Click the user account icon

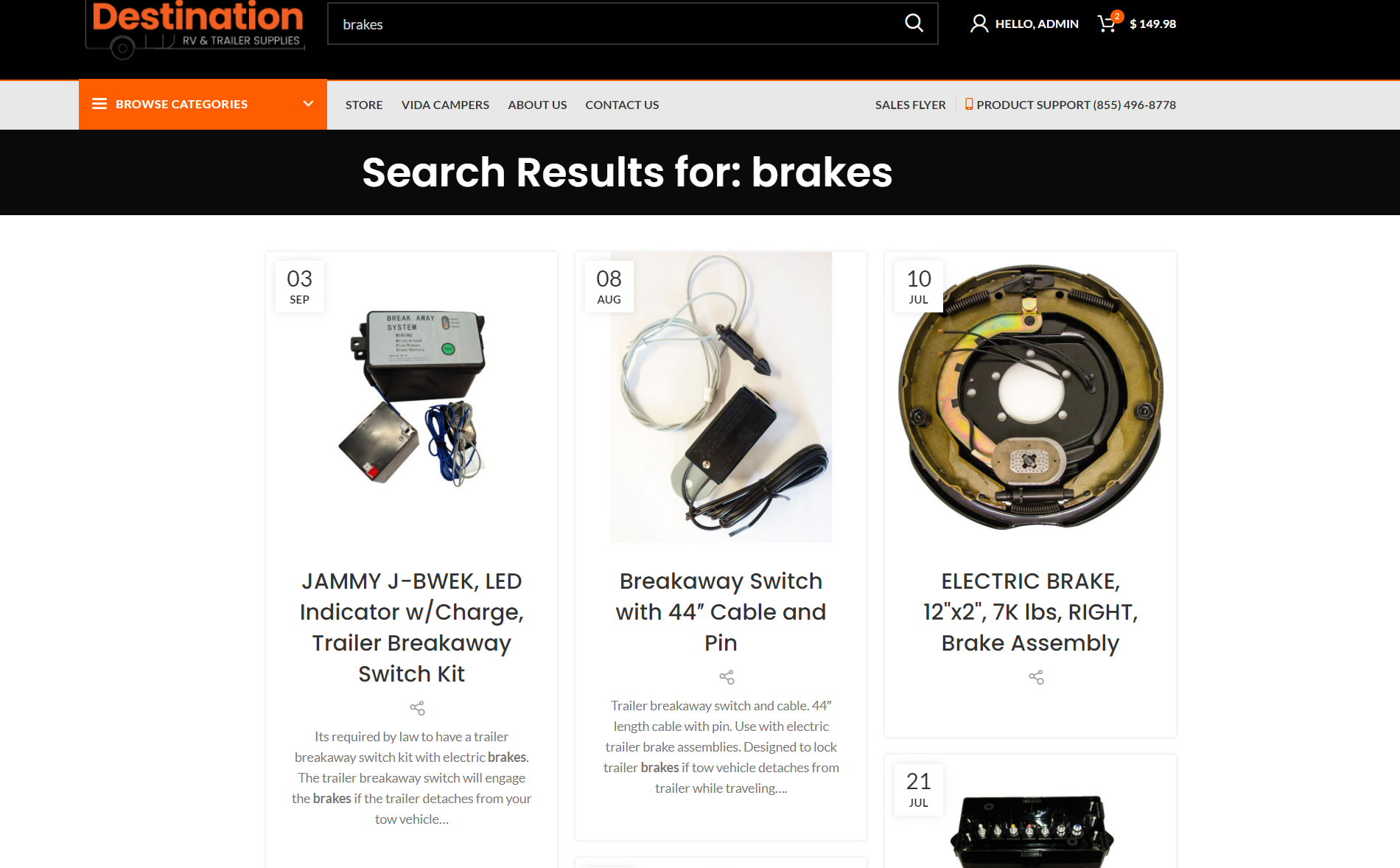[979, 24]
